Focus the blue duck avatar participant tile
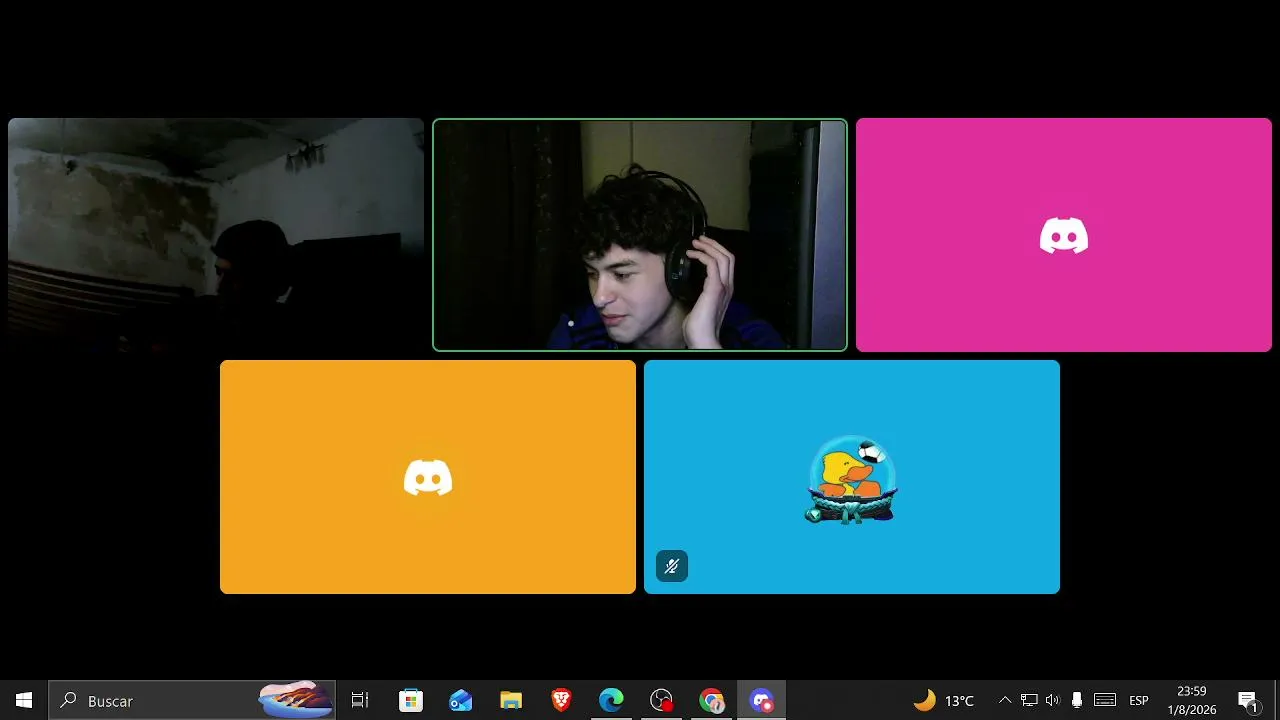The height and width of the screenshot is (720, 1280). 852,477
